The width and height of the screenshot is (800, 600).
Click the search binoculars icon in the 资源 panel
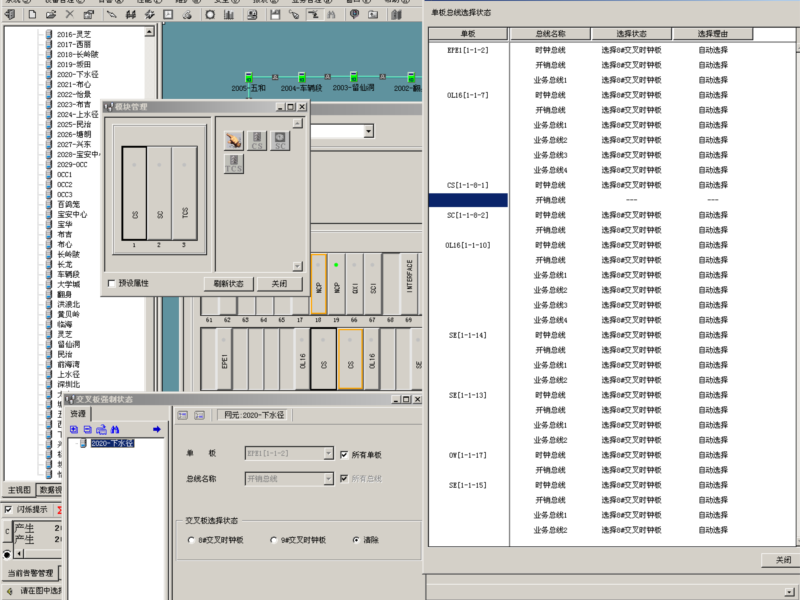click(115, 429)
